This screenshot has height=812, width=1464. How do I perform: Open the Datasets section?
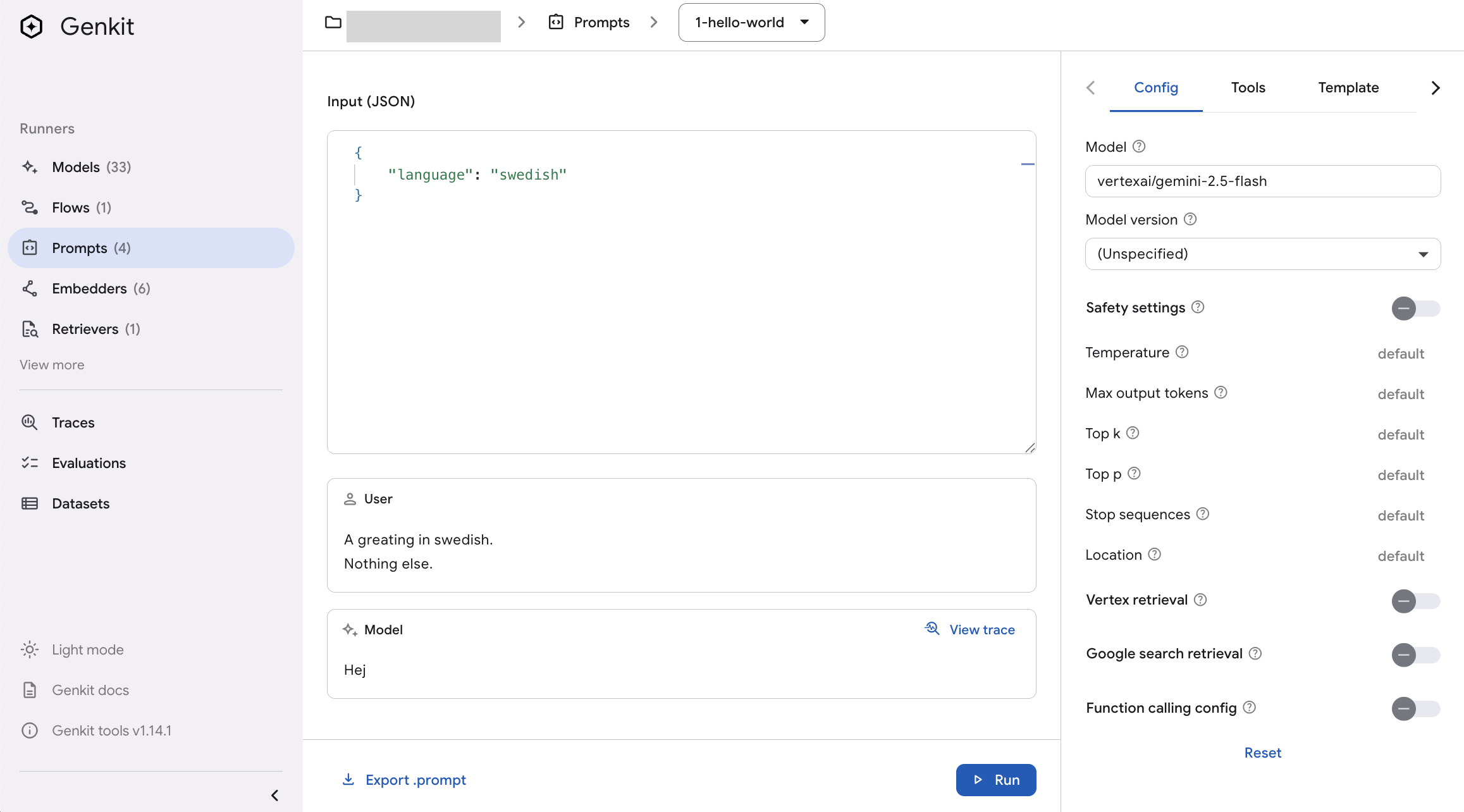(80, 503)
